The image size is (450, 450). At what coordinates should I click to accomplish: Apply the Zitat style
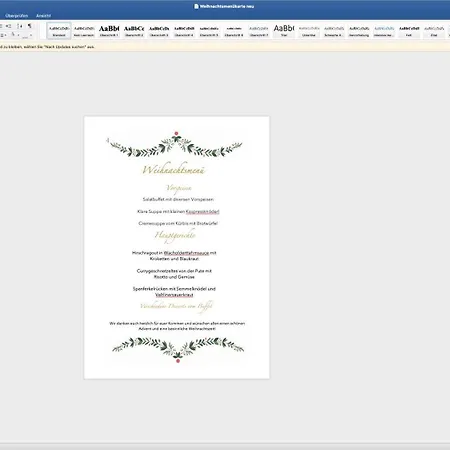point(434,31)
